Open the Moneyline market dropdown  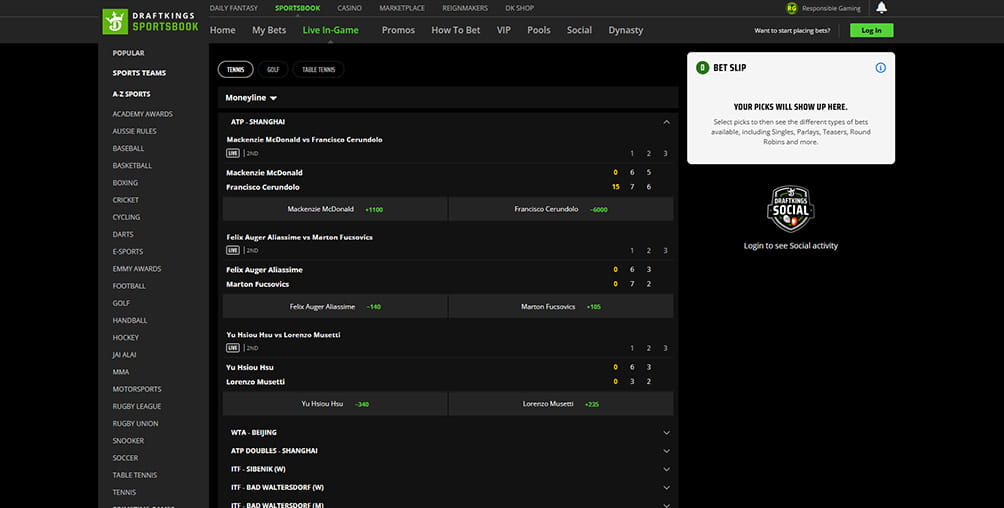click(251, 98)
